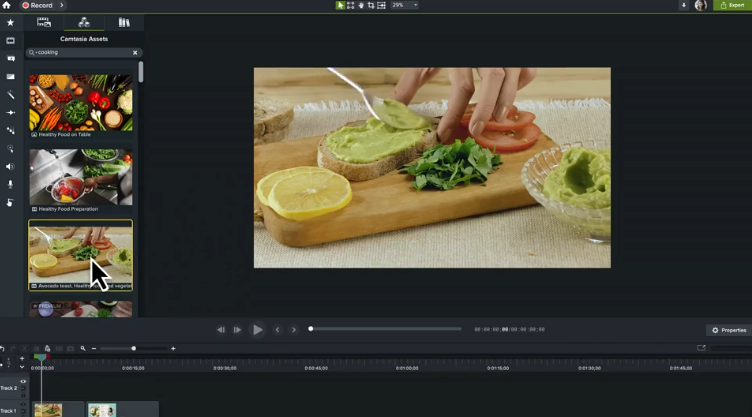752x417 pixels.
Task: Expand the Record options arrow
Action: pyautogui.click(x=62, y=5)
